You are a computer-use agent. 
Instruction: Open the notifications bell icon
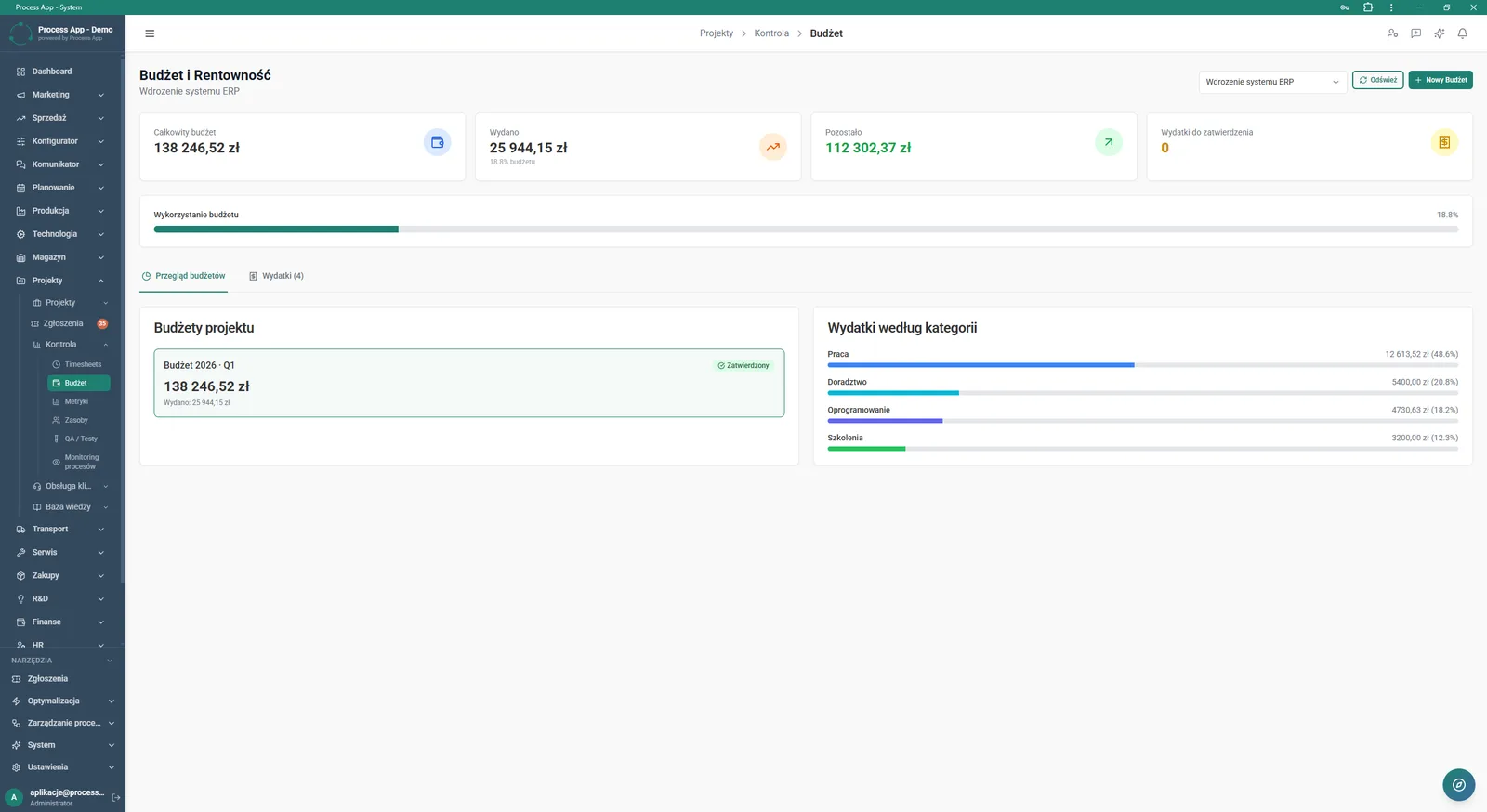pos(1462,33)
